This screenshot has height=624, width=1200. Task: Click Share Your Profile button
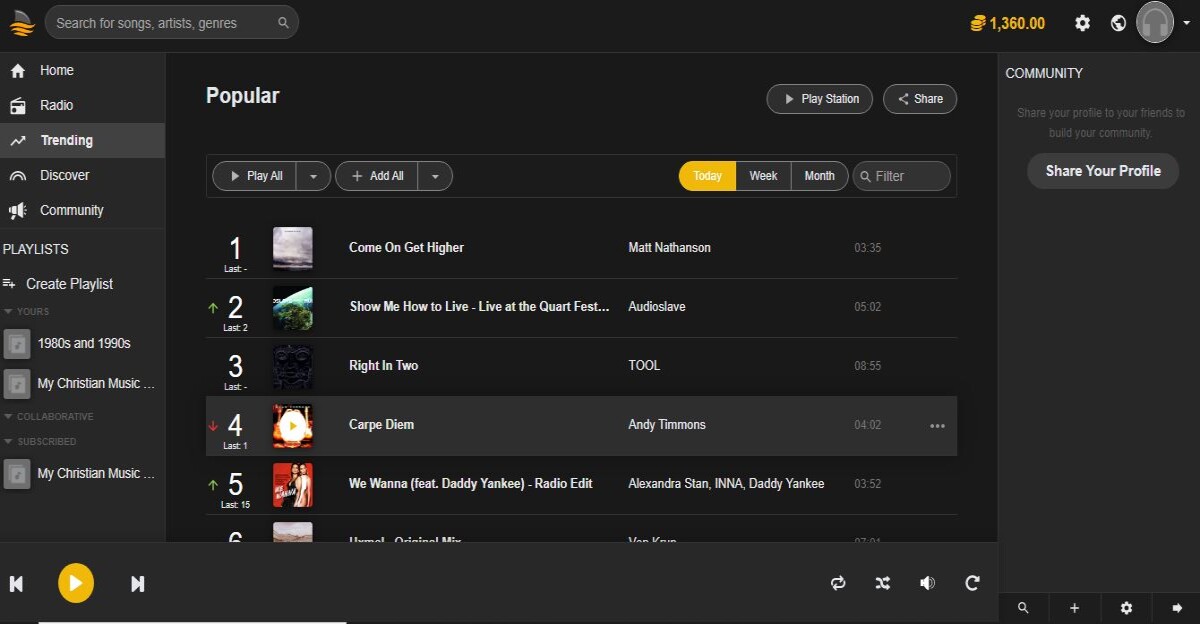tap(1103, 171)
